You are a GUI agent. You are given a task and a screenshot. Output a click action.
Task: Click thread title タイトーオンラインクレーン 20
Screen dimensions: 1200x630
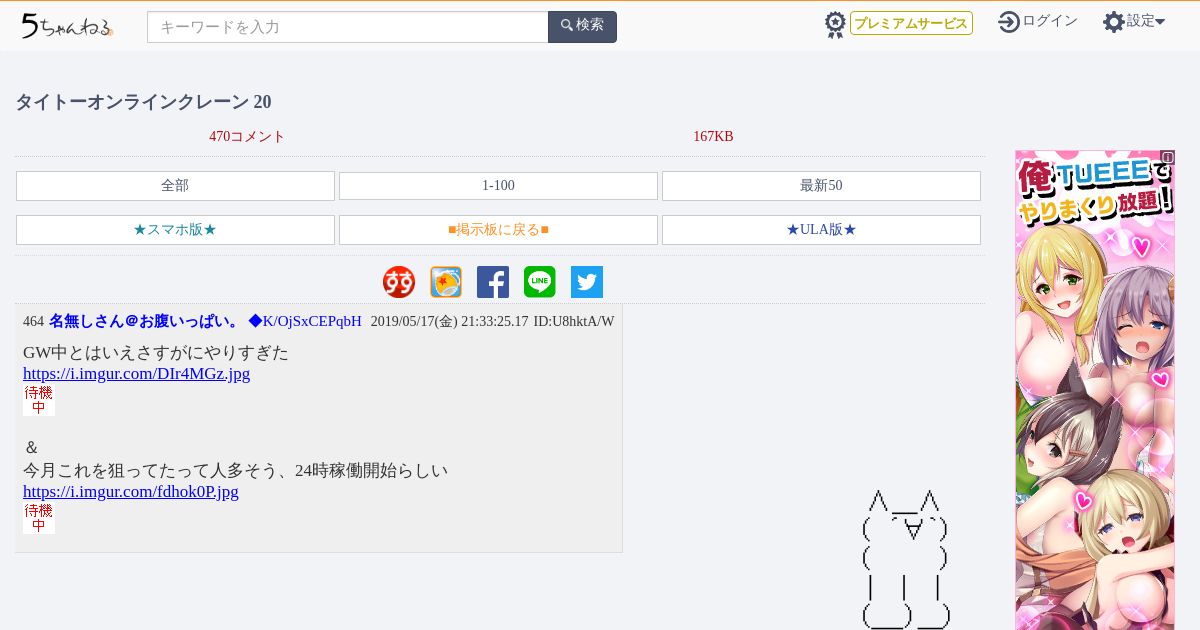click(143, 102)
